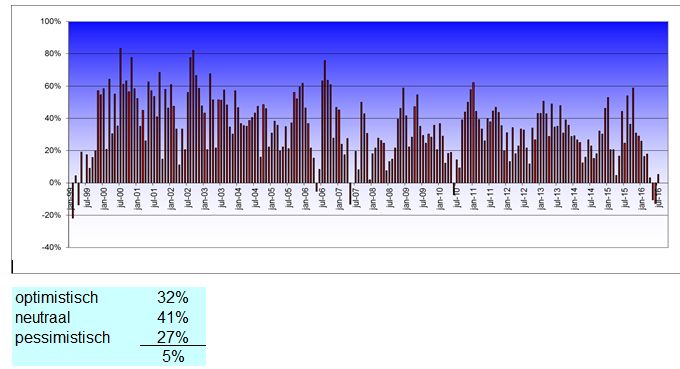Click the neutraal label cell

point(42,317)
